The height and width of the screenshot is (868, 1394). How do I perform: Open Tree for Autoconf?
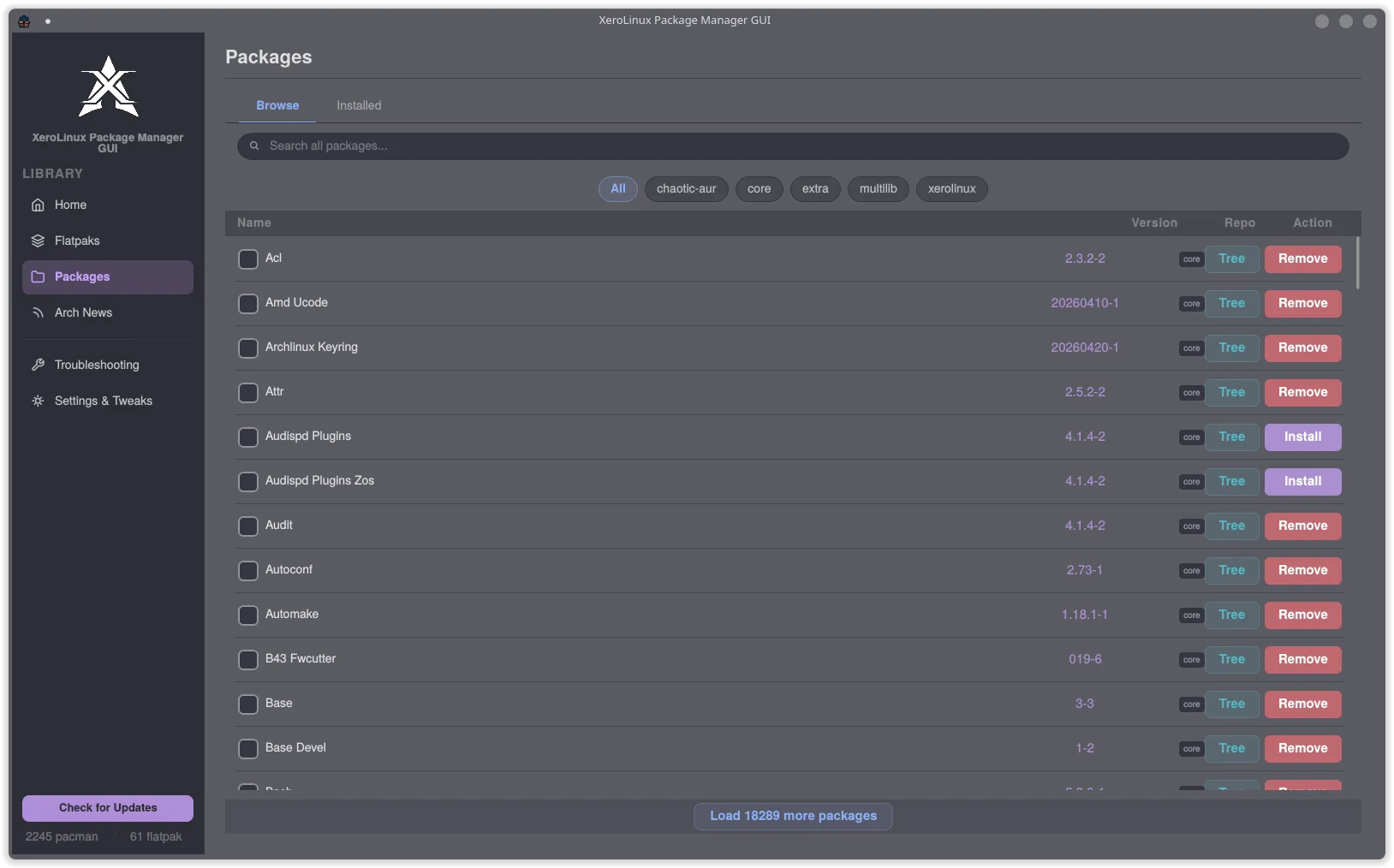click(1231, 570)
